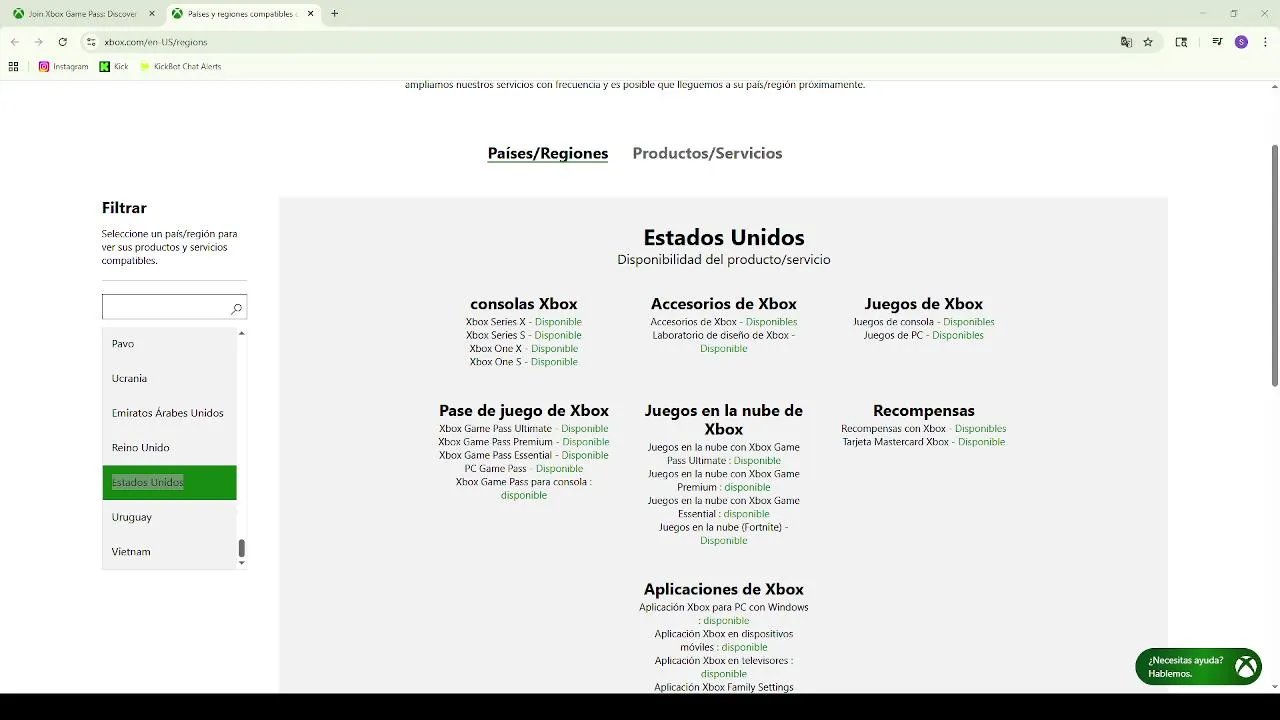Select Uruguay in the country list
The width and height of the screenshot is (1280, 720).
tap(169, 517)
